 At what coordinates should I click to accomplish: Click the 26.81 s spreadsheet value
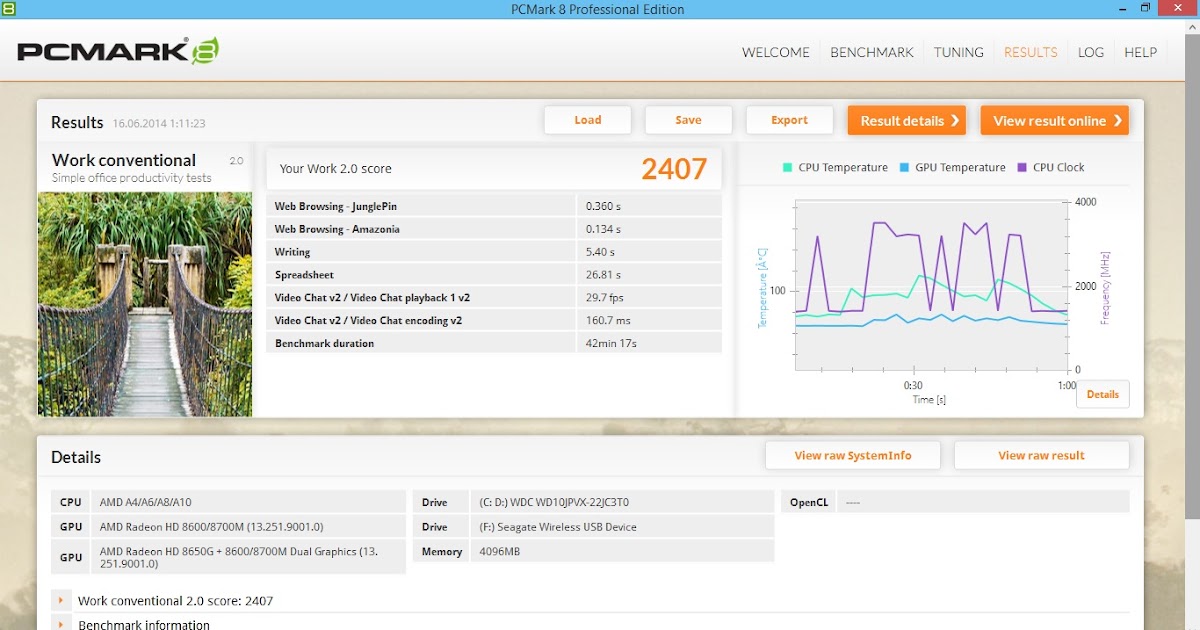[x=603, y=275]
